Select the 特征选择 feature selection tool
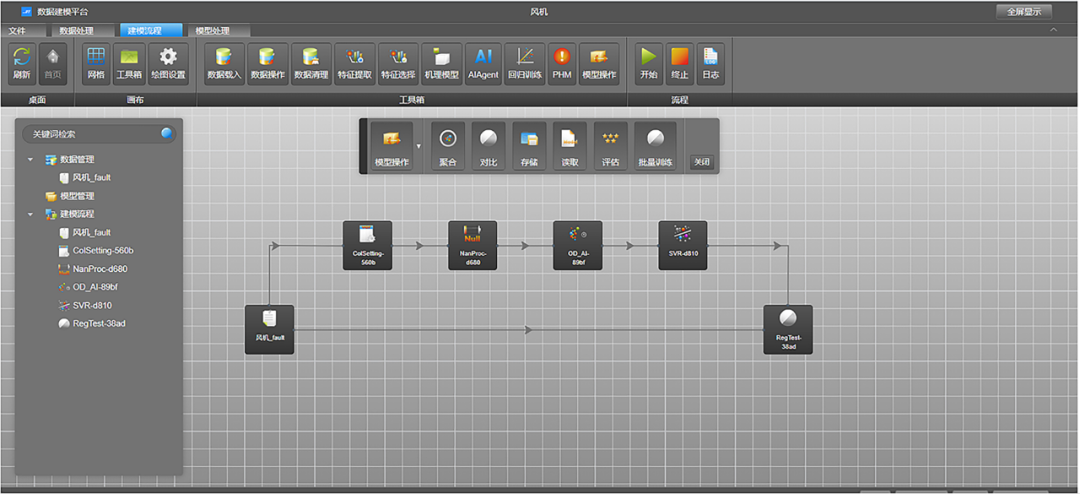The width and height of the screenshot is (1080, 494). click(398, 64)
